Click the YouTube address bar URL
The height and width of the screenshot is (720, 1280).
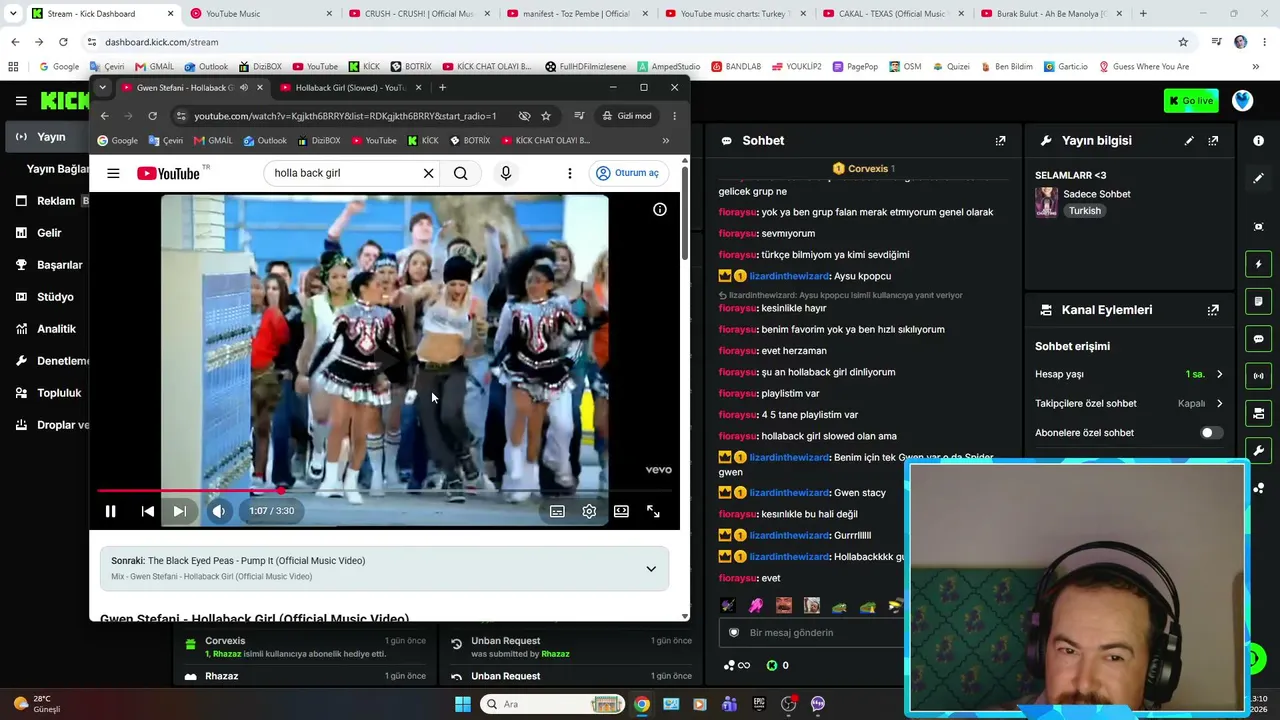coord(345,116)
